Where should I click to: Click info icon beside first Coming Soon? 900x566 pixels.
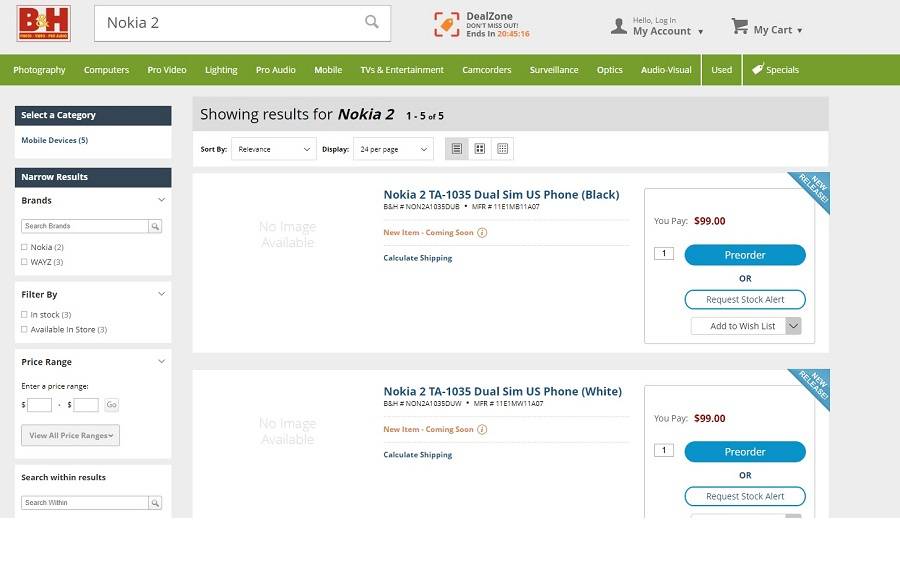(x=482, y=233)
